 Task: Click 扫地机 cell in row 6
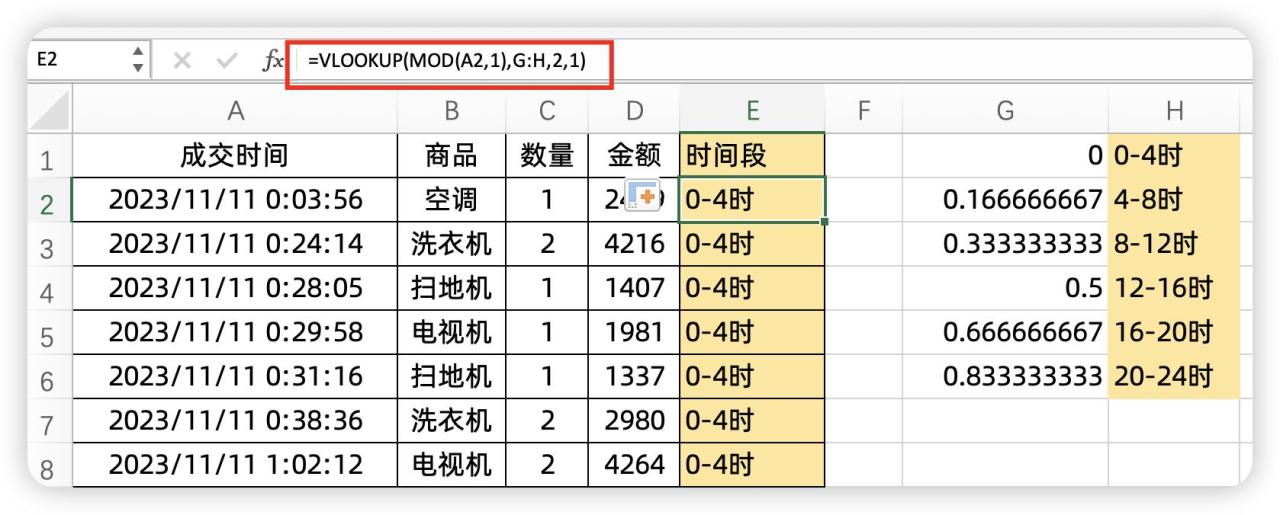[x=452, y=378]
